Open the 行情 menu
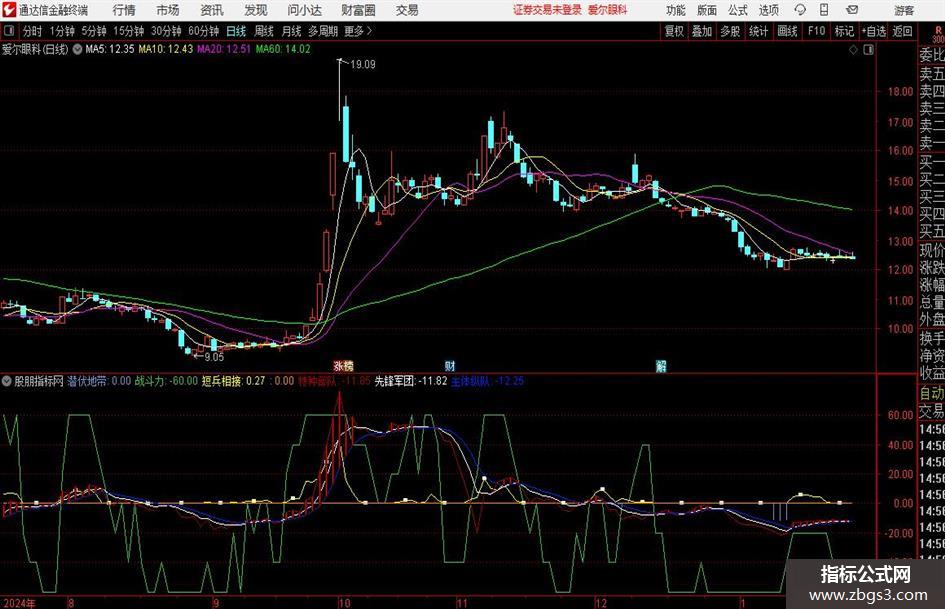 click(x=124, y=10)
